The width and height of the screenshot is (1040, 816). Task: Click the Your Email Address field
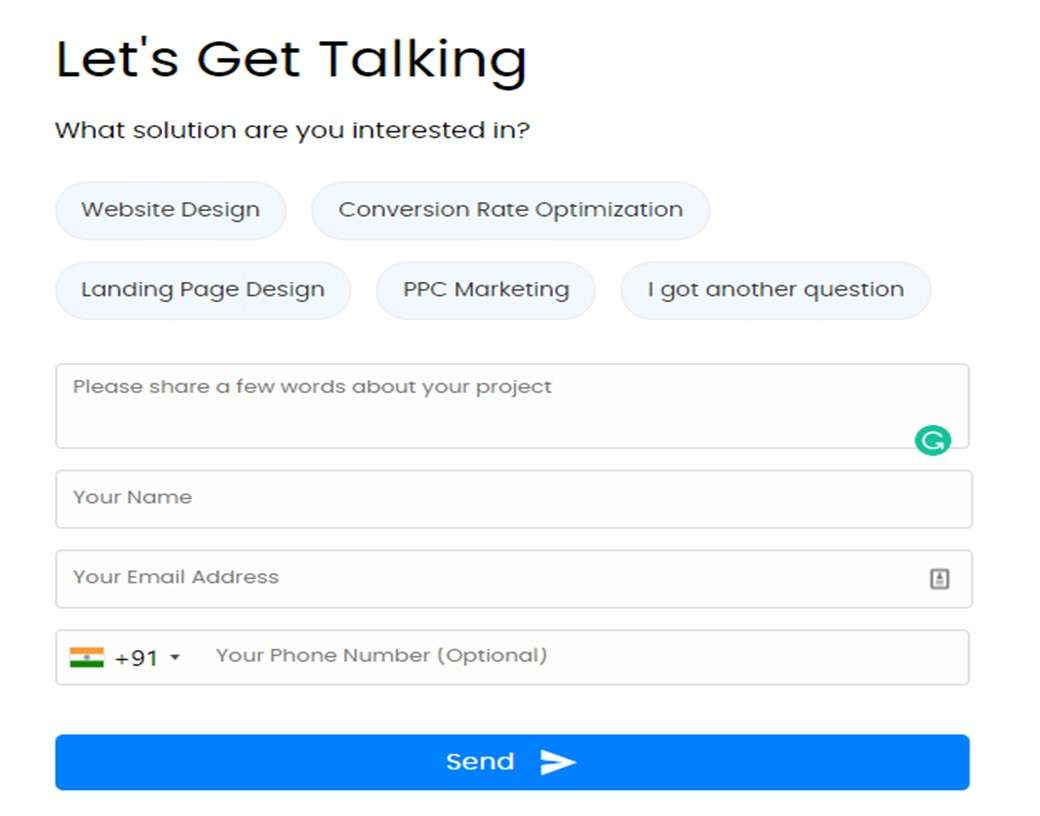coord(514,579)
